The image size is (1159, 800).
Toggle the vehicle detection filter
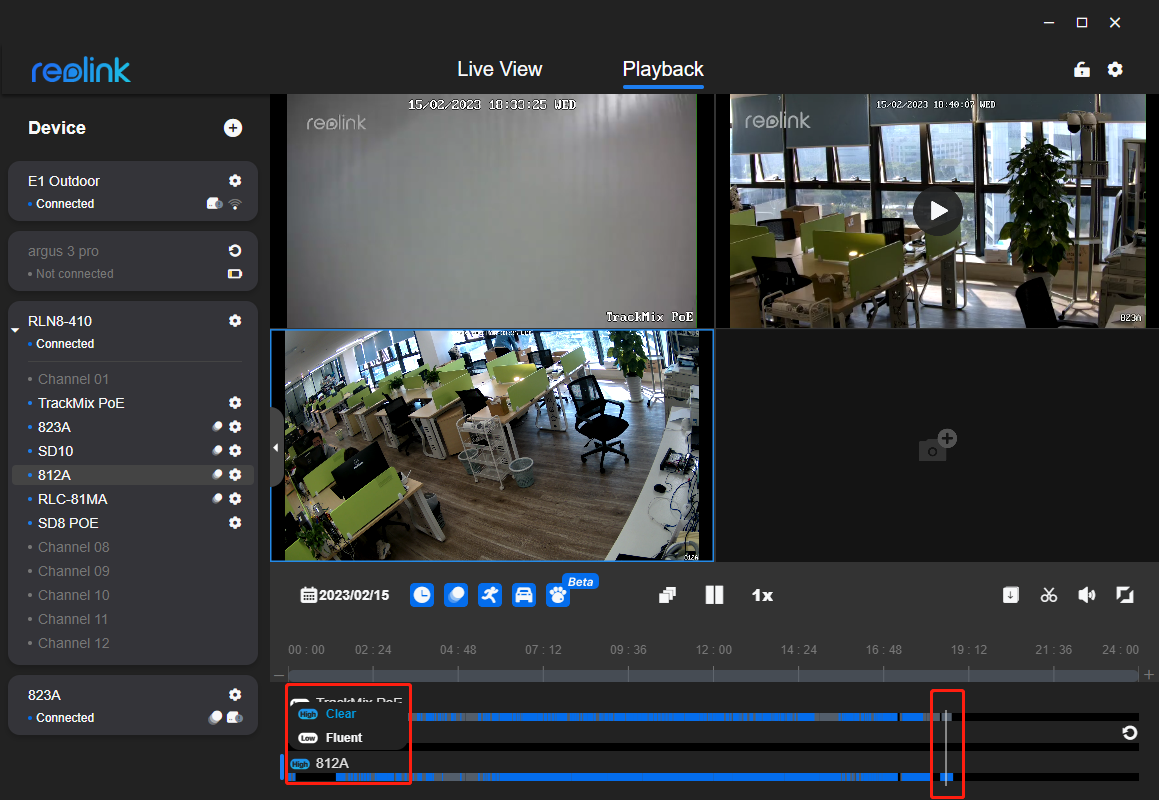pyautogui.click(x=524, y=595)
